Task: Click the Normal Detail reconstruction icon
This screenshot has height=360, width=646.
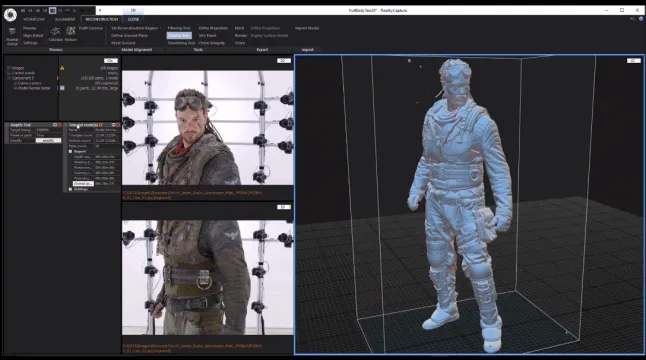Action: 12,36
